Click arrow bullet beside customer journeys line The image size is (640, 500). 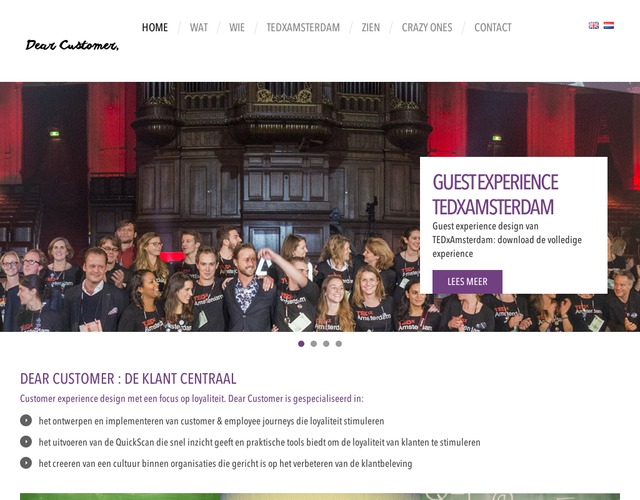tap(26, 420)
